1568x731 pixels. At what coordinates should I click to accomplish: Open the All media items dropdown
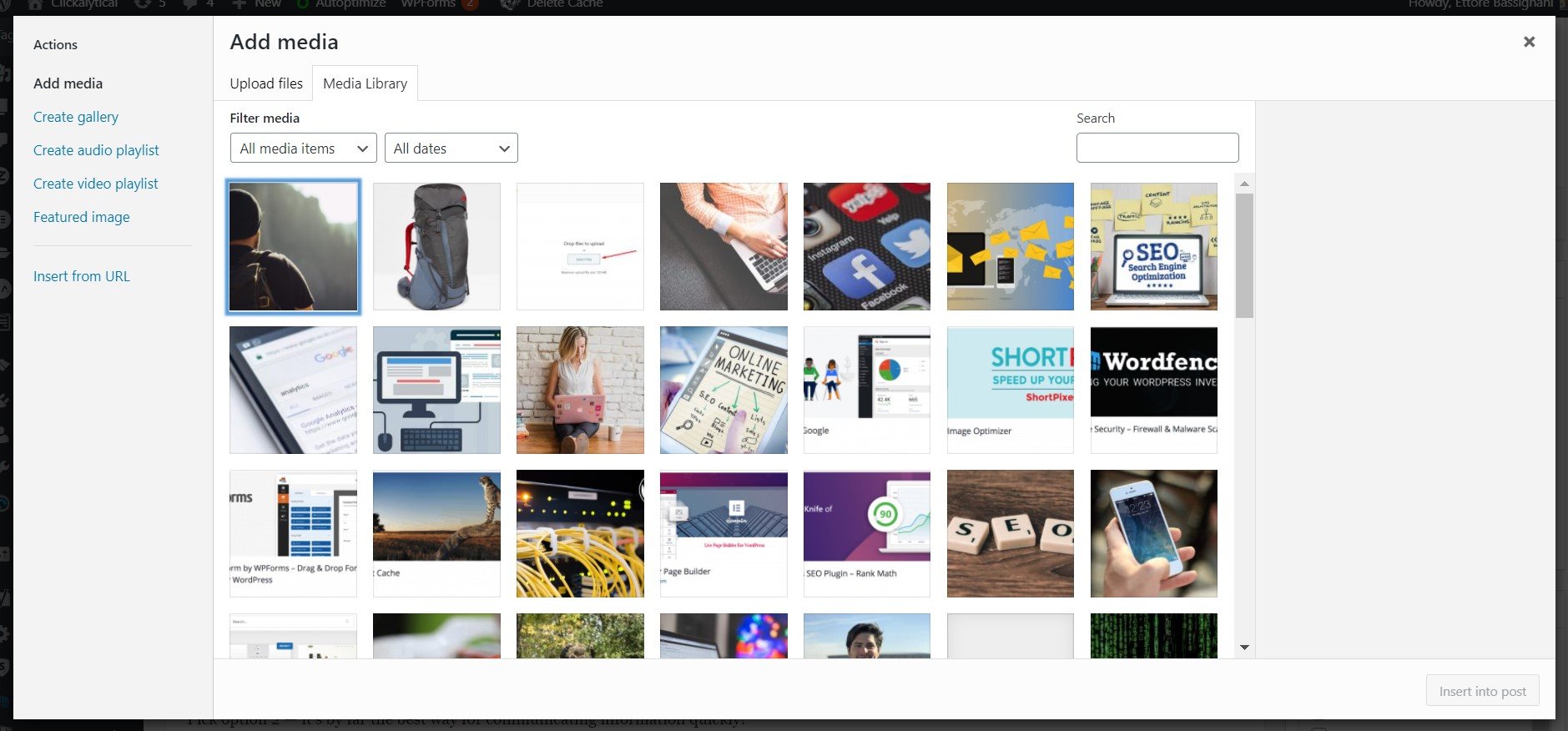coord(303,149)
